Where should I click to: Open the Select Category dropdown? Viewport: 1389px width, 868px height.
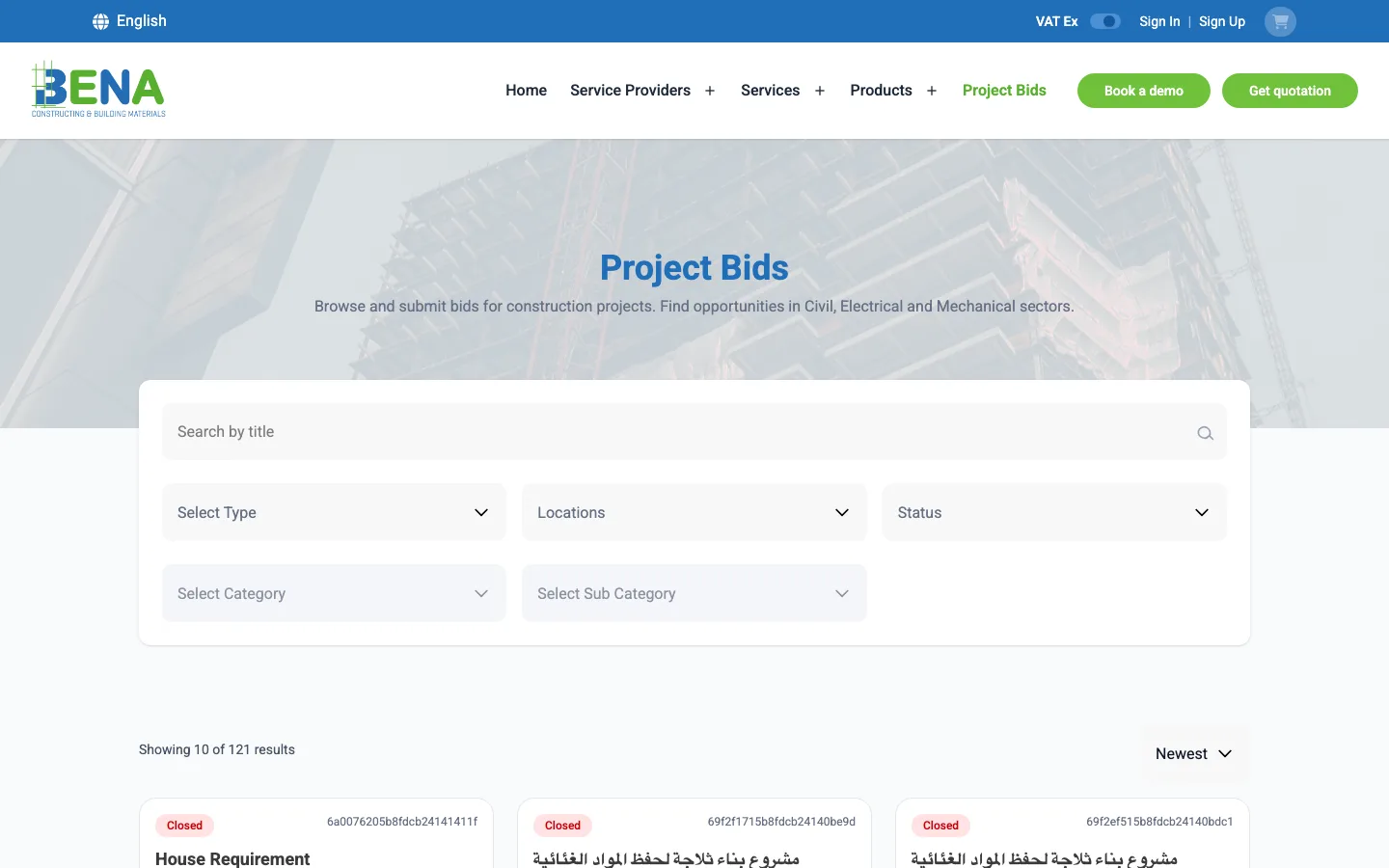coord(334,593)
